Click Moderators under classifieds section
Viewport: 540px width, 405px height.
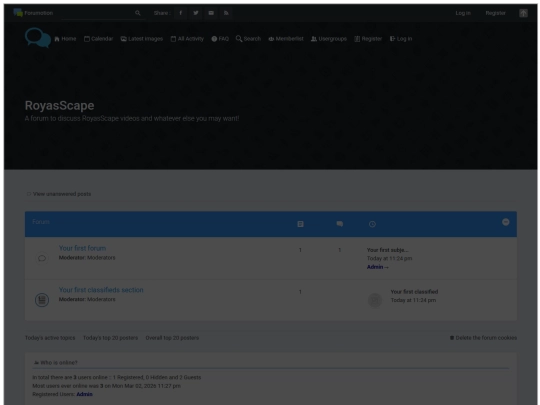(101, 299)
